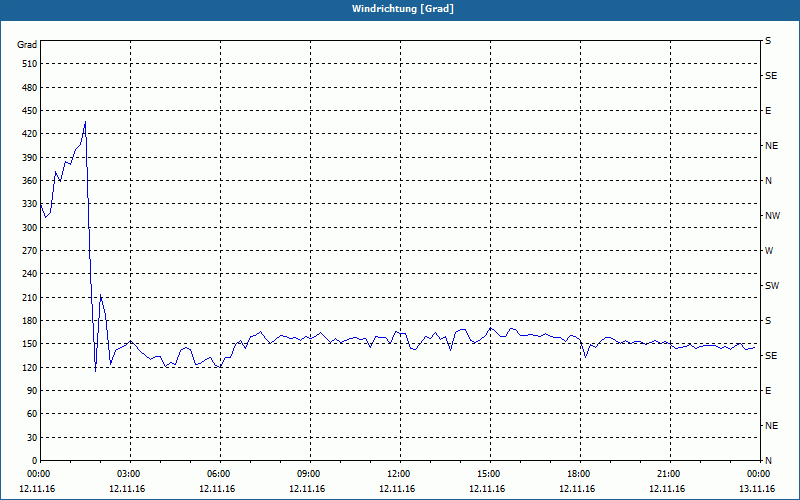800x500 pixels.
Task: Select the 480 value on the degree axis
Action: (x=30, y=88)
